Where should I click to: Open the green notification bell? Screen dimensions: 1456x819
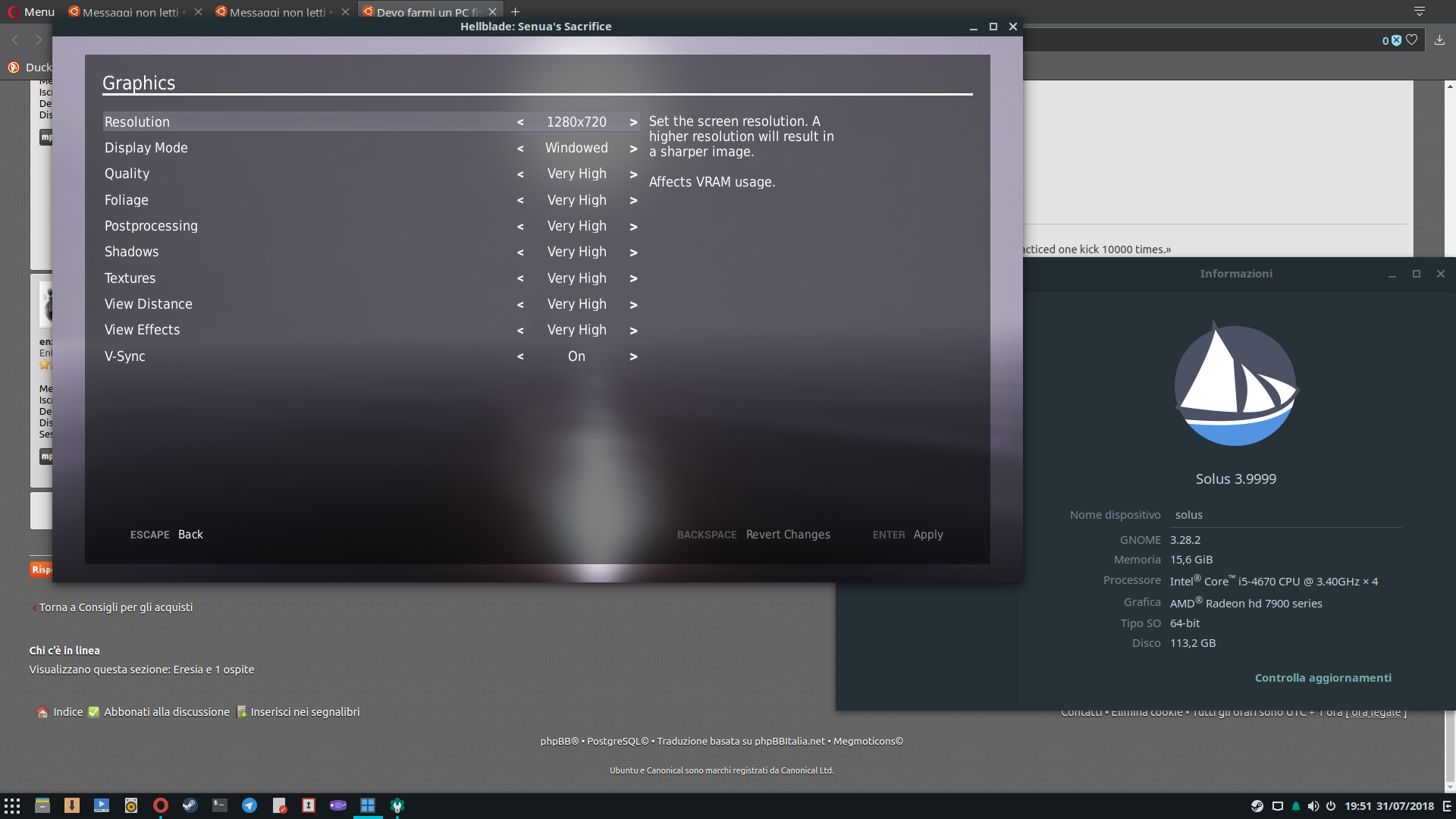pos(1296,806)
